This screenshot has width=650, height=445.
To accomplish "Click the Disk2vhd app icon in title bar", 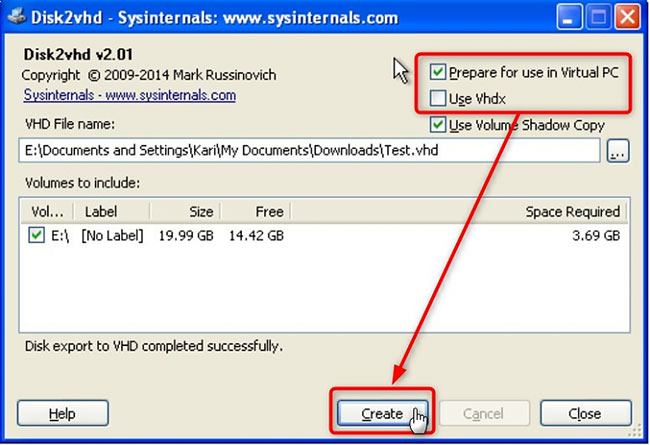I will coord(17,17).
